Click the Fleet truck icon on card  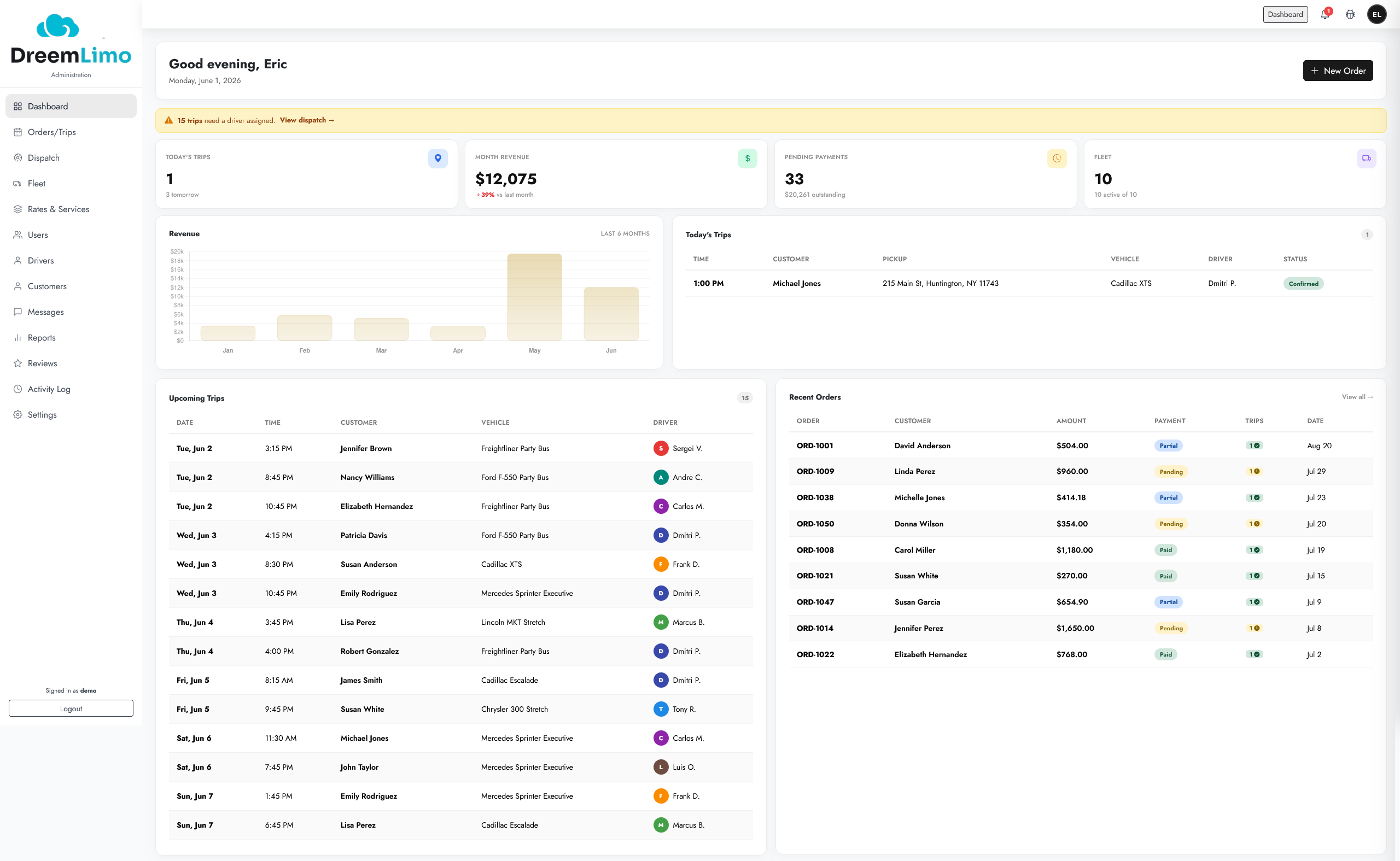tap(1366, 159)
